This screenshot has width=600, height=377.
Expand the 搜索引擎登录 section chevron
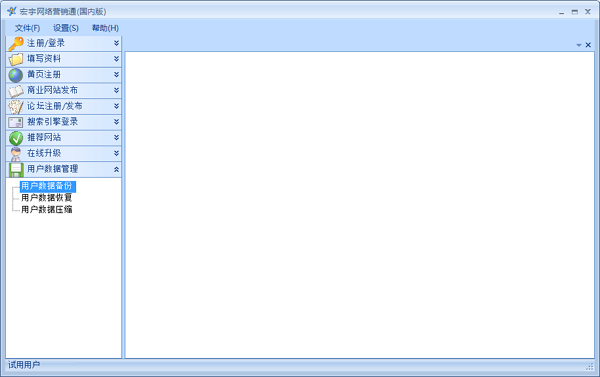pyautogui.click(x=116, y=122)
